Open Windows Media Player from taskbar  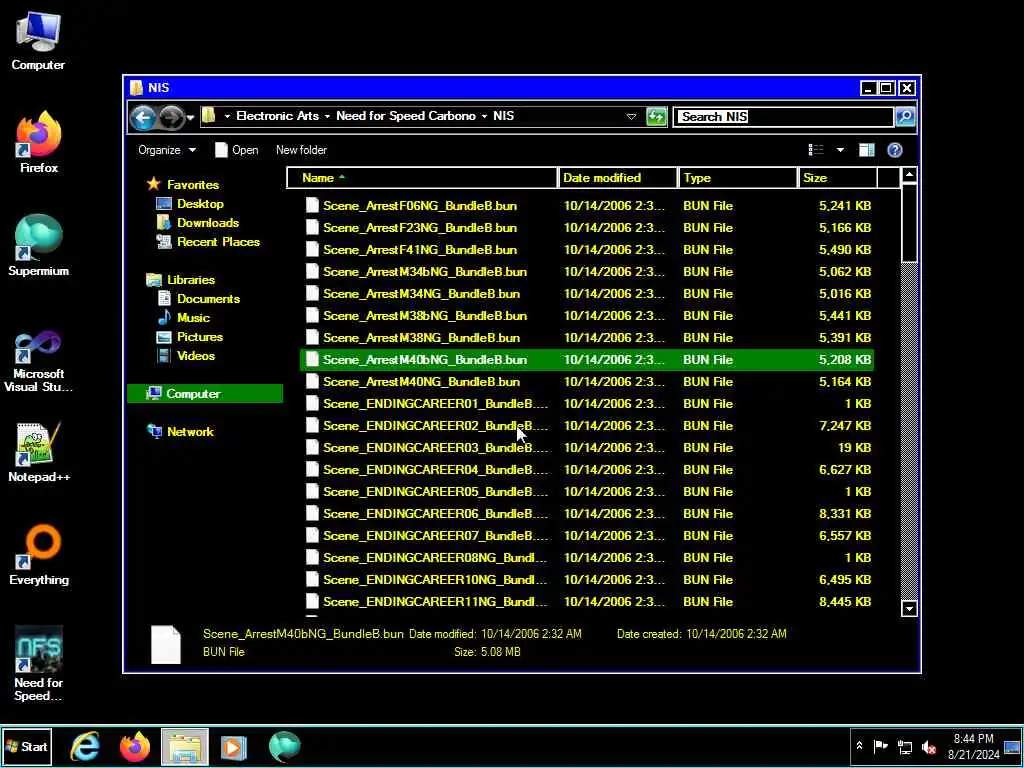pos(233,746)
